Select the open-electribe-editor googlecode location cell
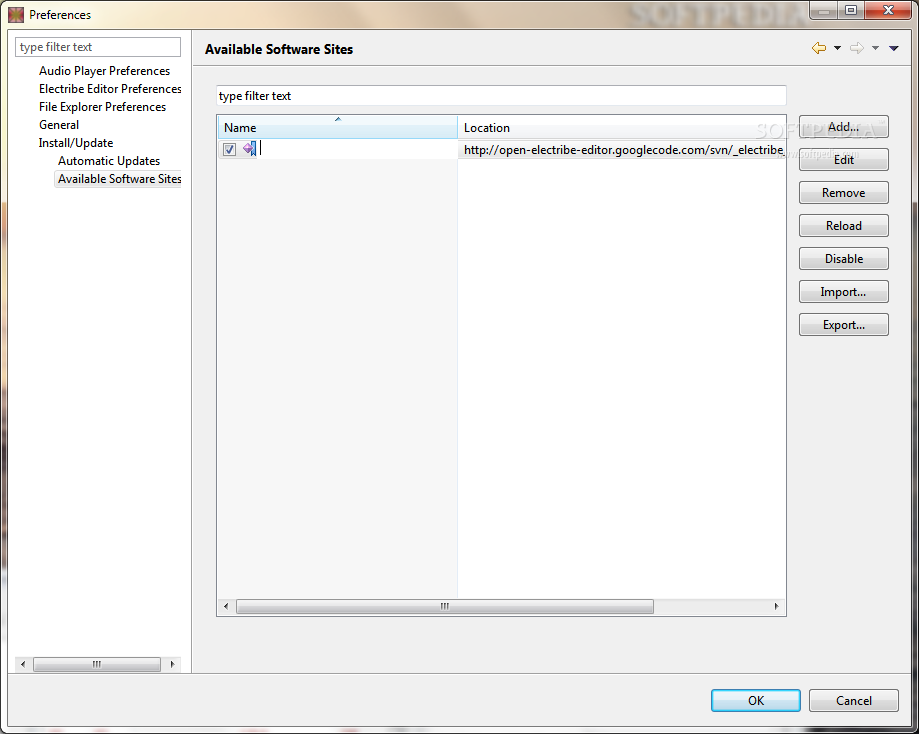 point(622,149)
